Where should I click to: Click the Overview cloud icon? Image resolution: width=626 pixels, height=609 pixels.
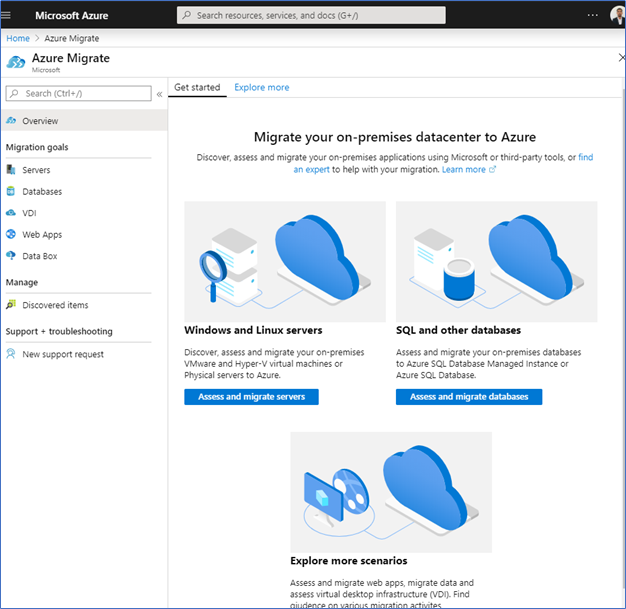coord(11,120)
